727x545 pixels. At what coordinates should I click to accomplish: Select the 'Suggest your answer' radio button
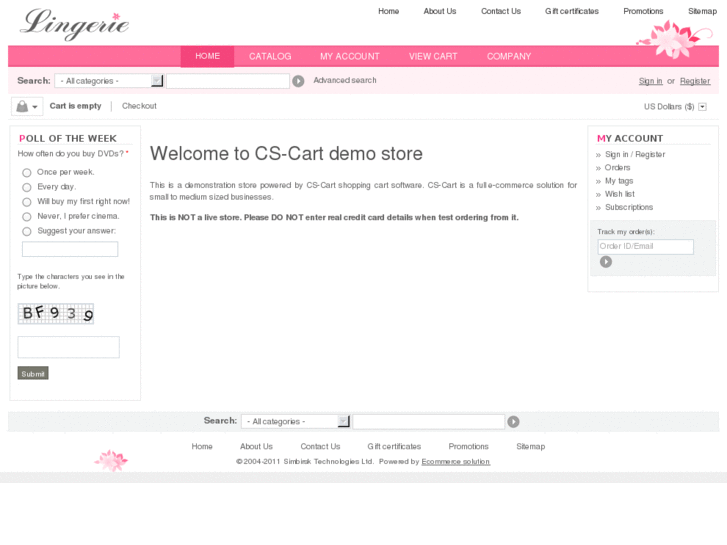point(27,231)
